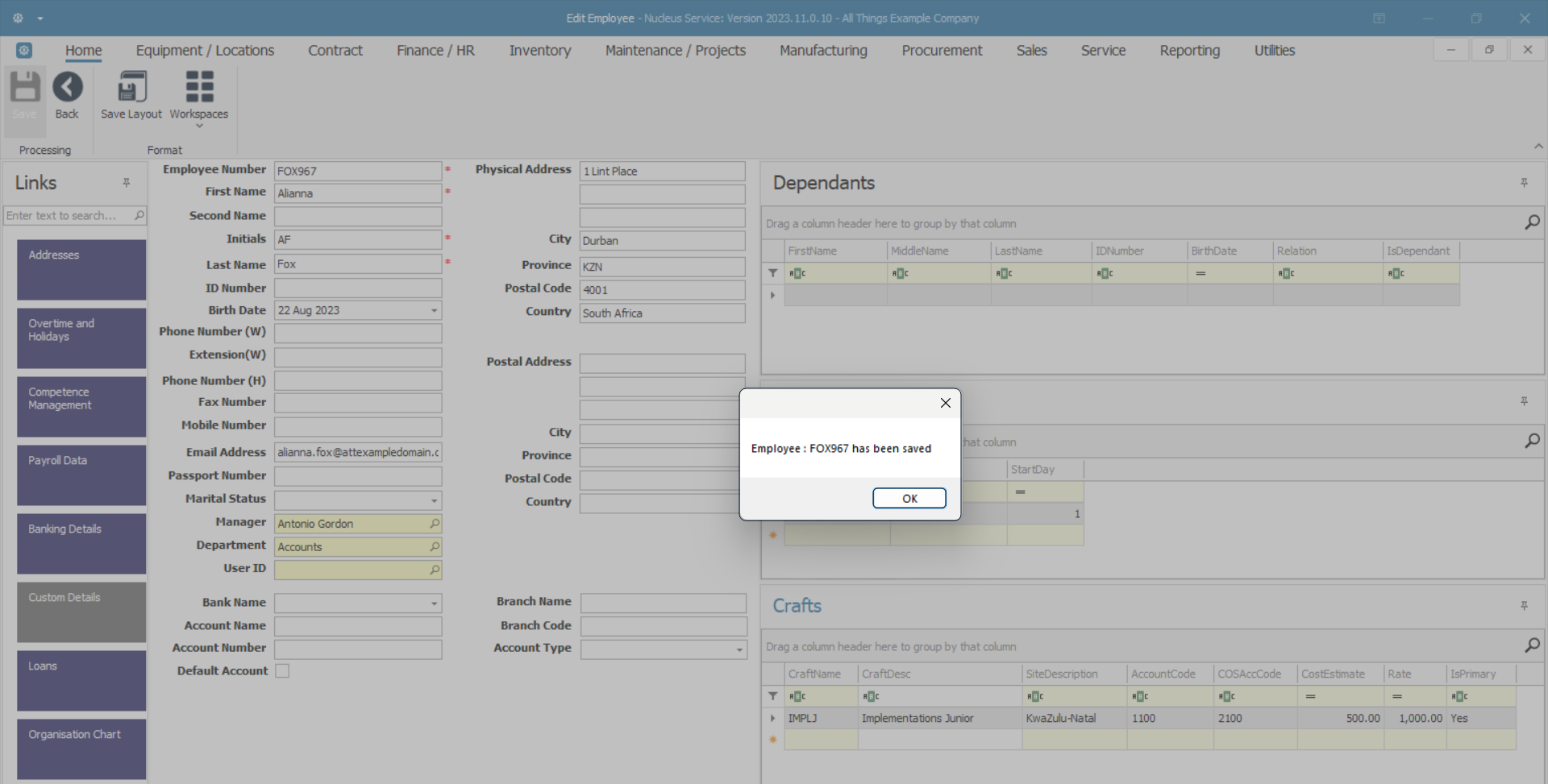Open the Marital Status dropdown
Image resolution: width=1548 pixels, height=784 pixels.
coord(434,500)
